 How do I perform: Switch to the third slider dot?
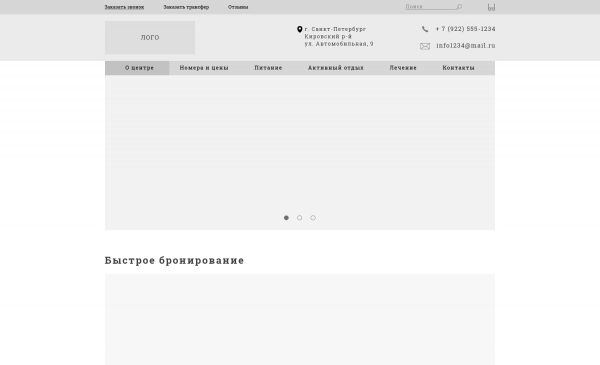313,218
